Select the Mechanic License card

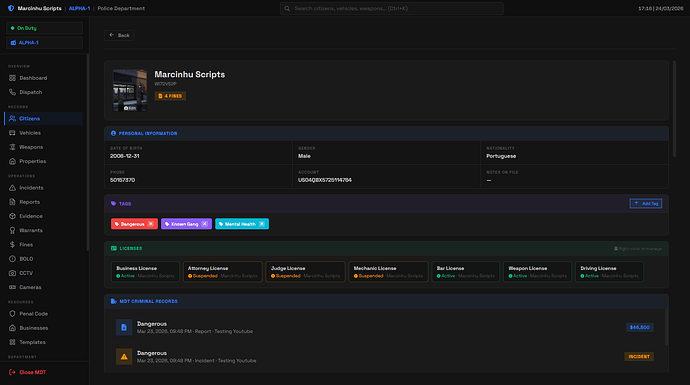(x=388, y=271)
